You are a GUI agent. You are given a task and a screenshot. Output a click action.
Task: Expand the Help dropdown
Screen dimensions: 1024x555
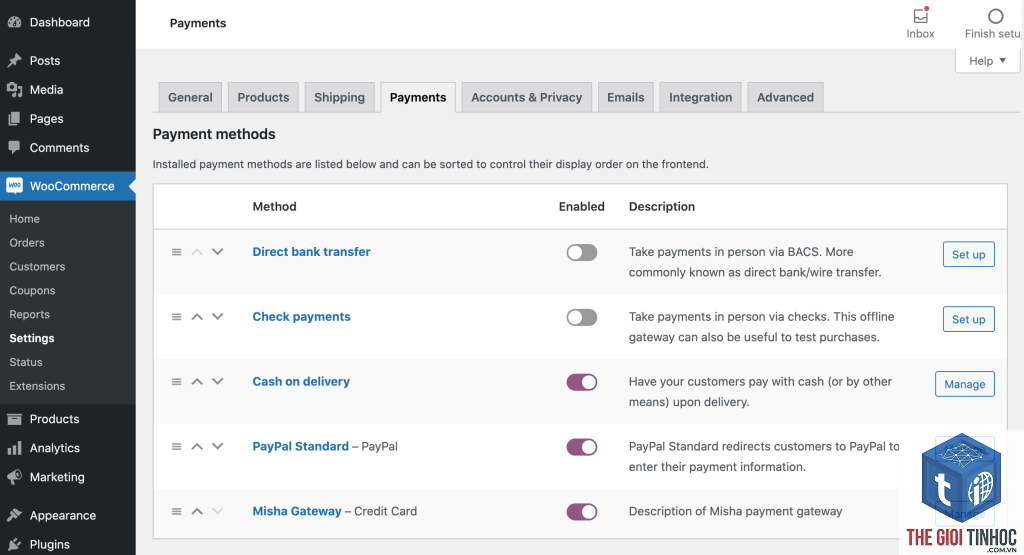(987, 61)
